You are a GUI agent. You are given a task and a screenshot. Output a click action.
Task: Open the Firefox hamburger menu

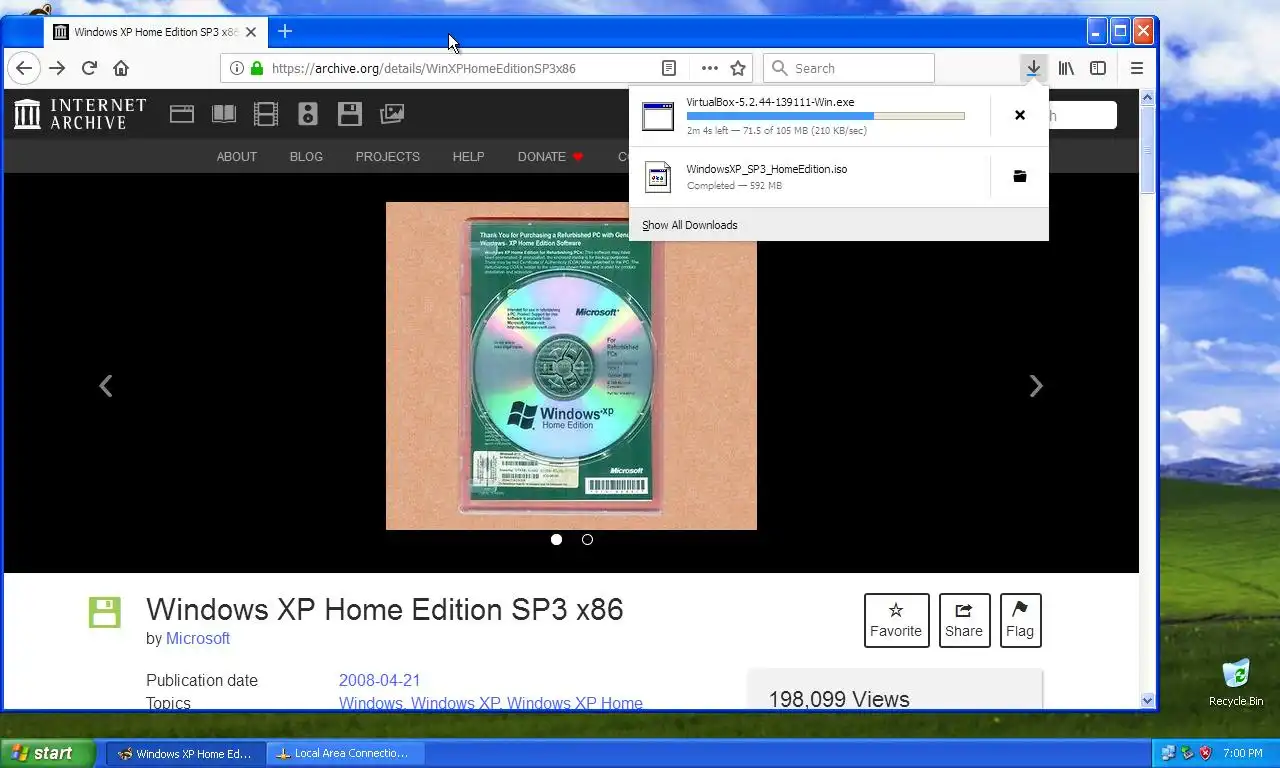[1136, 68]
